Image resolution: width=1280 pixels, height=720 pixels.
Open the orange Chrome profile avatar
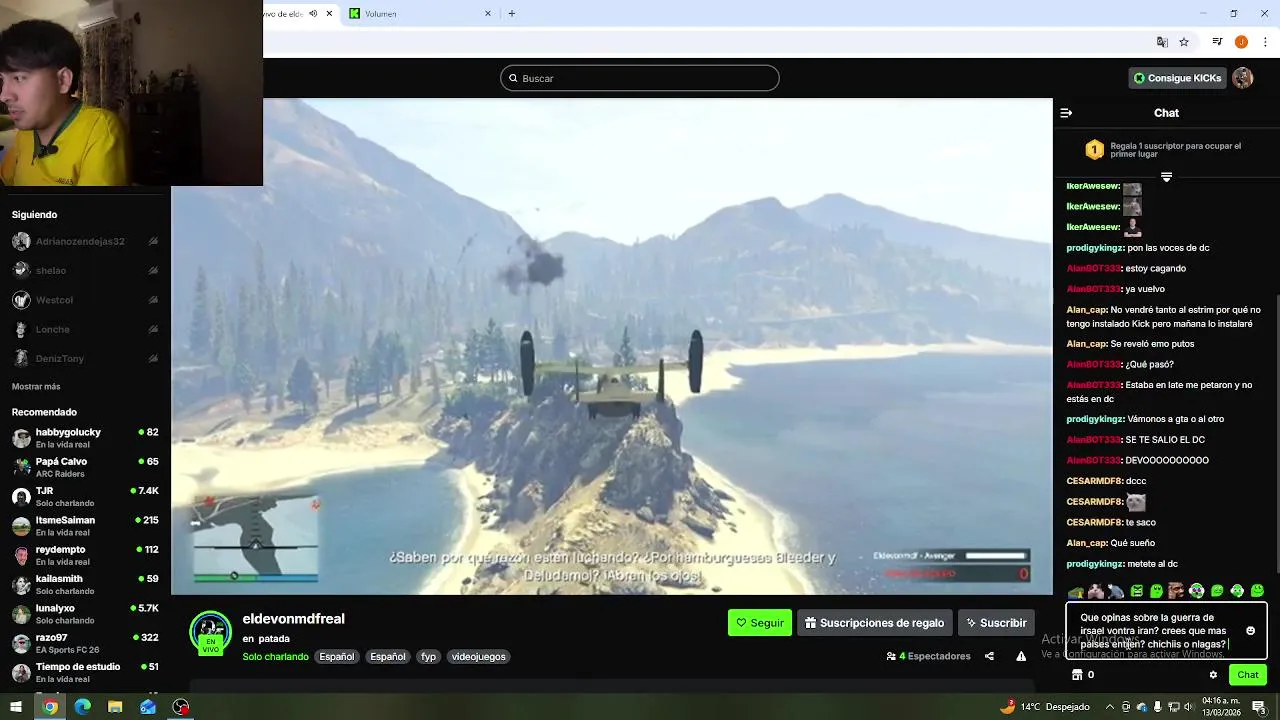point(1241,42)
